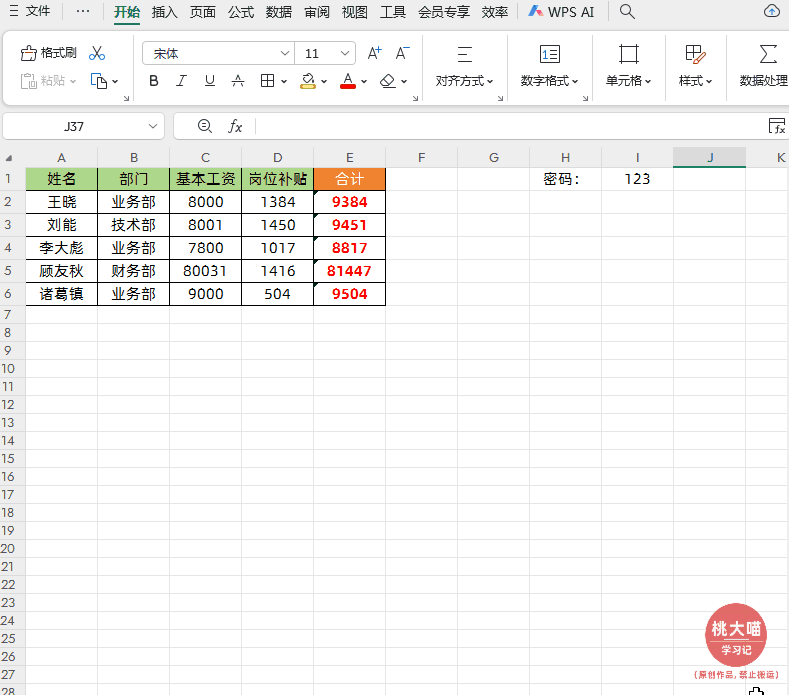Open the number format group dialog launcher
This screenshot has height=695, width=789.
(585, 98)
